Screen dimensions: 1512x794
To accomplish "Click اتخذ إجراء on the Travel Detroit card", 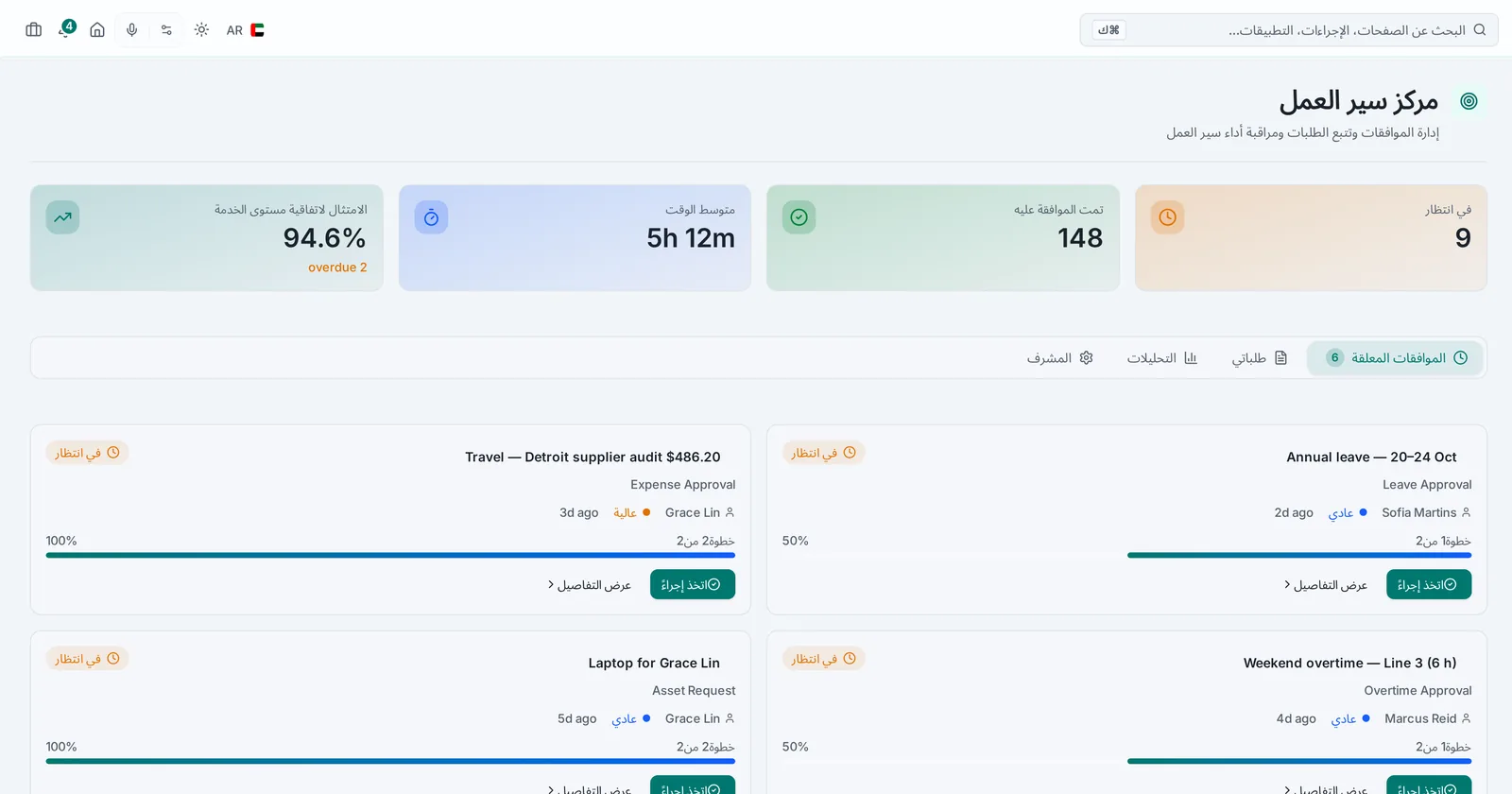I will [x=693, y=585].
